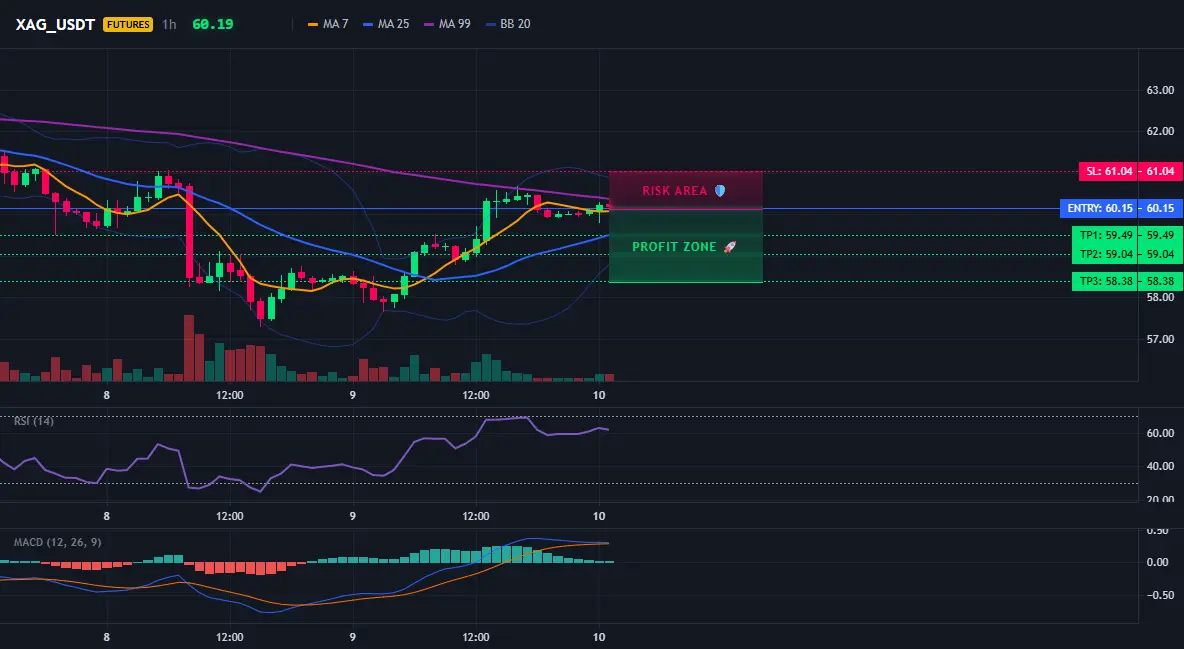Toggle the MA 7 legend item
The width and height of the screenshot is (1184, 649).
pyautogui.click(x=328, y=24)
